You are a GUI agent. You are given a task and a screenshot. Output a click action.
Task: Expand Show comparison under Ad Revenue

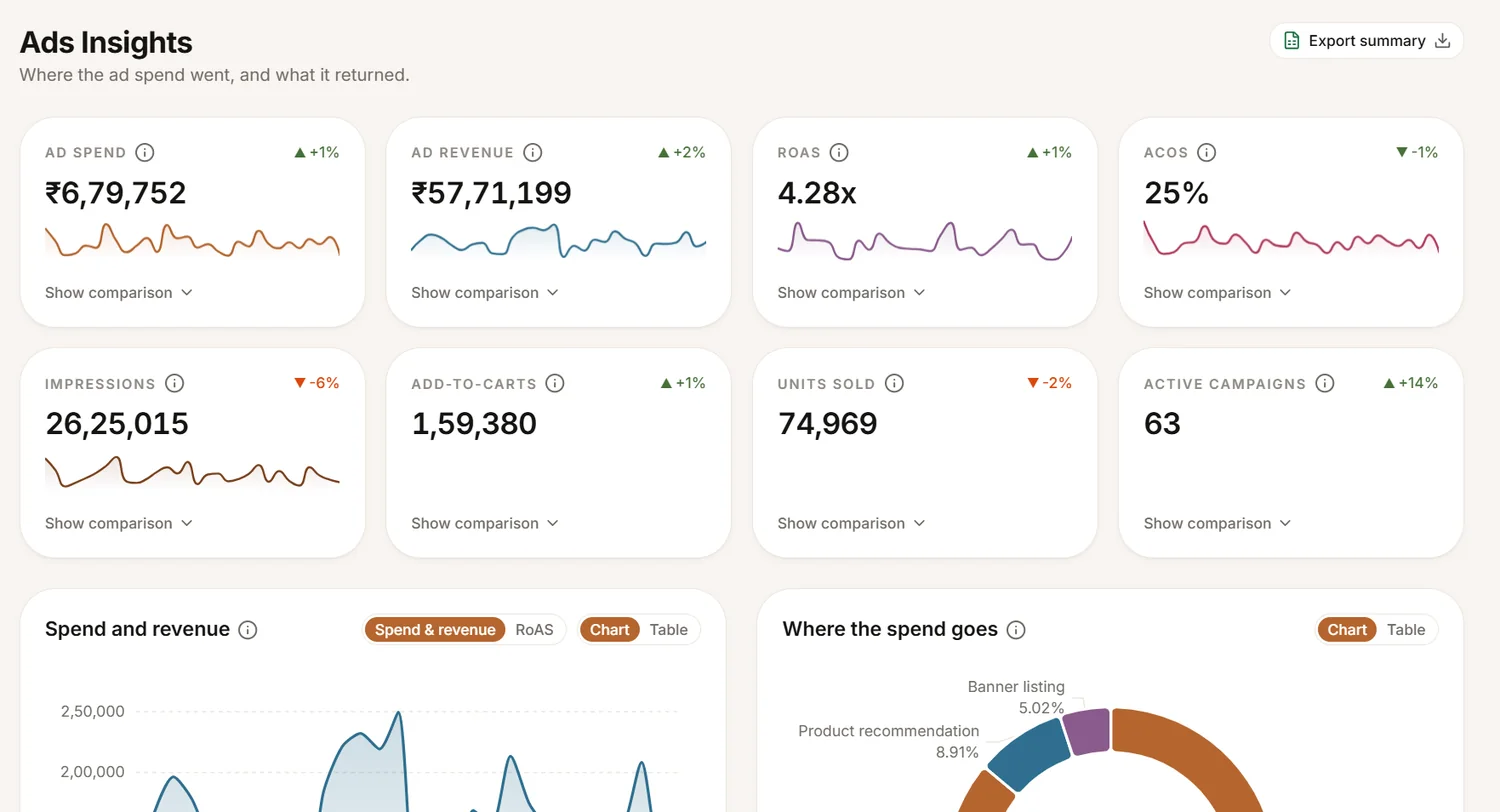click(484, 293)
